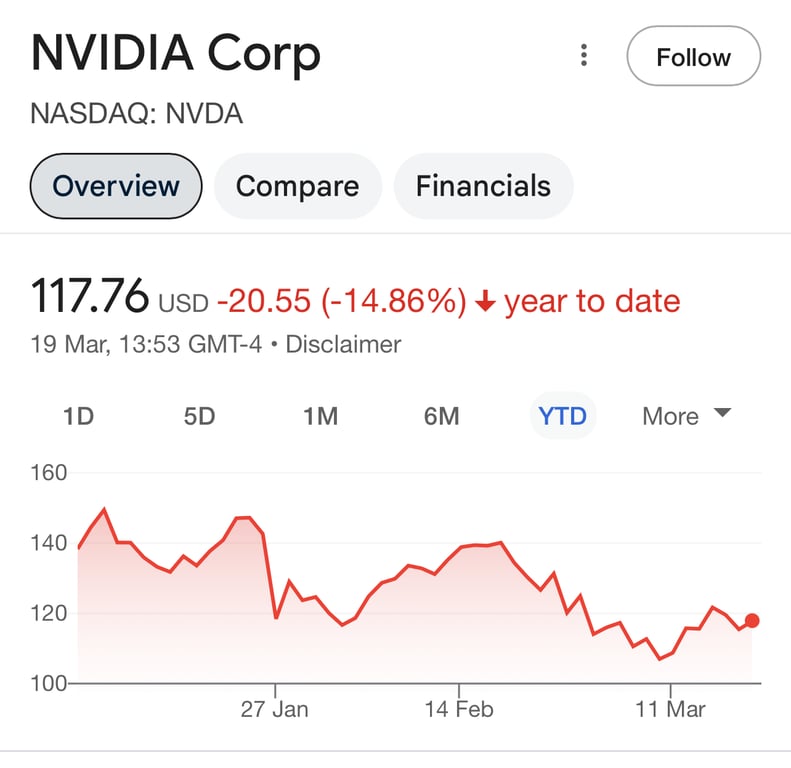Switch chart to 1M range
Screen dimensions: 791x768
(320, 416)
